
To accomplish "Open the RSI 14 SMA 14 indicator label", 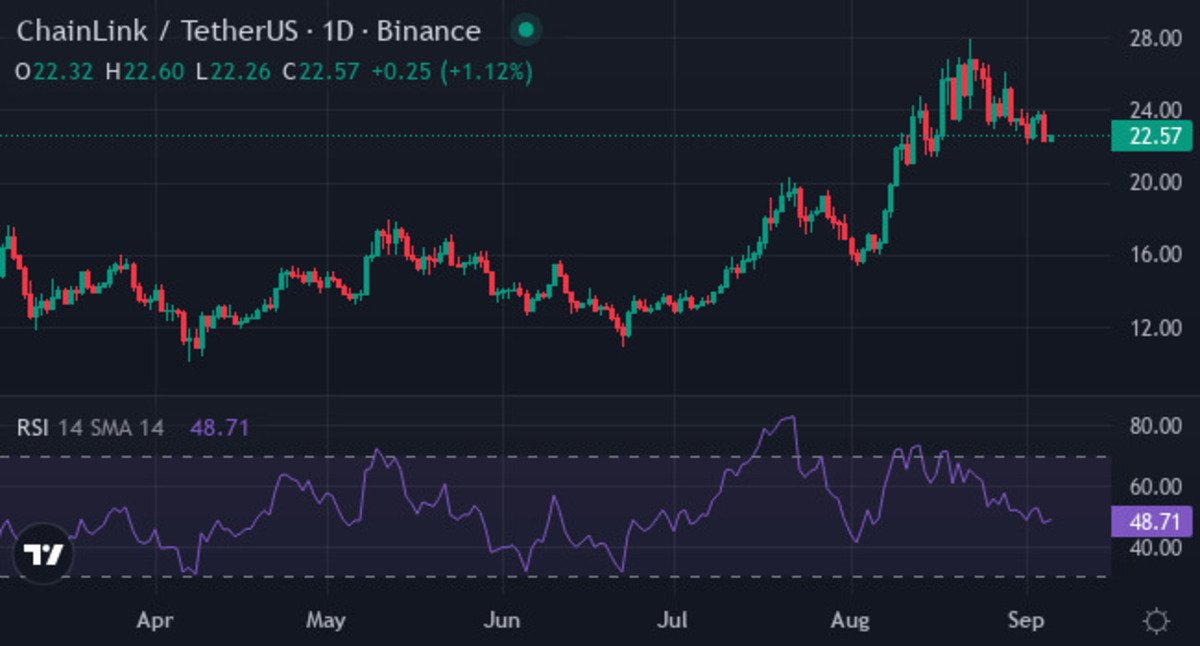I will [90, 428].
